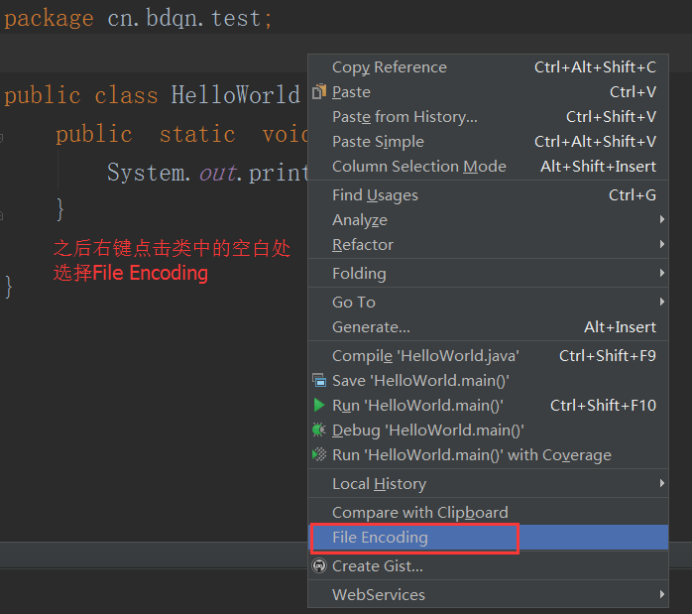Screen dimensions: 692x614
Task: Click the method end fold marker
Action: point(1,215)
